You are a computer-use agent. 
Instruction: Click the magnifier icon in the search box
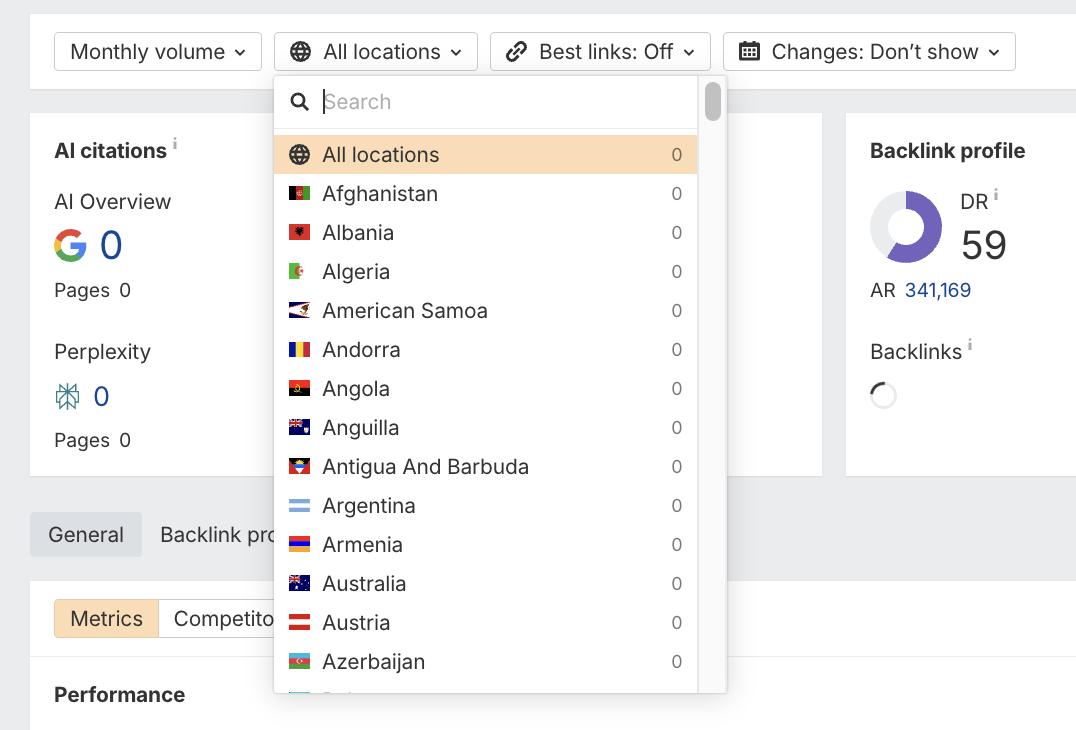[x=299, y=102]
